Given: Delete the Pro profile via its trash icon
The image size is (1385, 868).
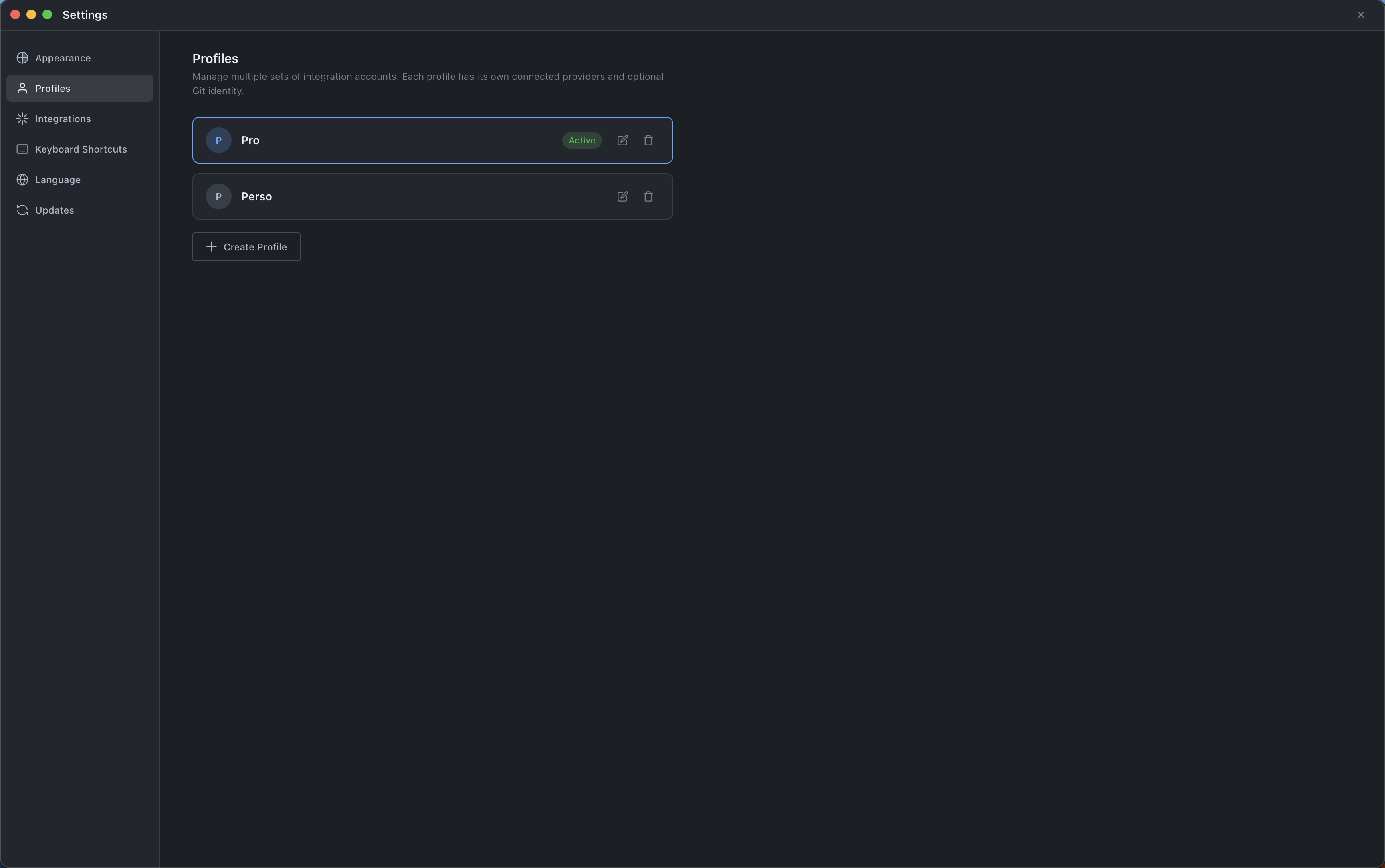Looking at the screenshot, I should [648, 140].
